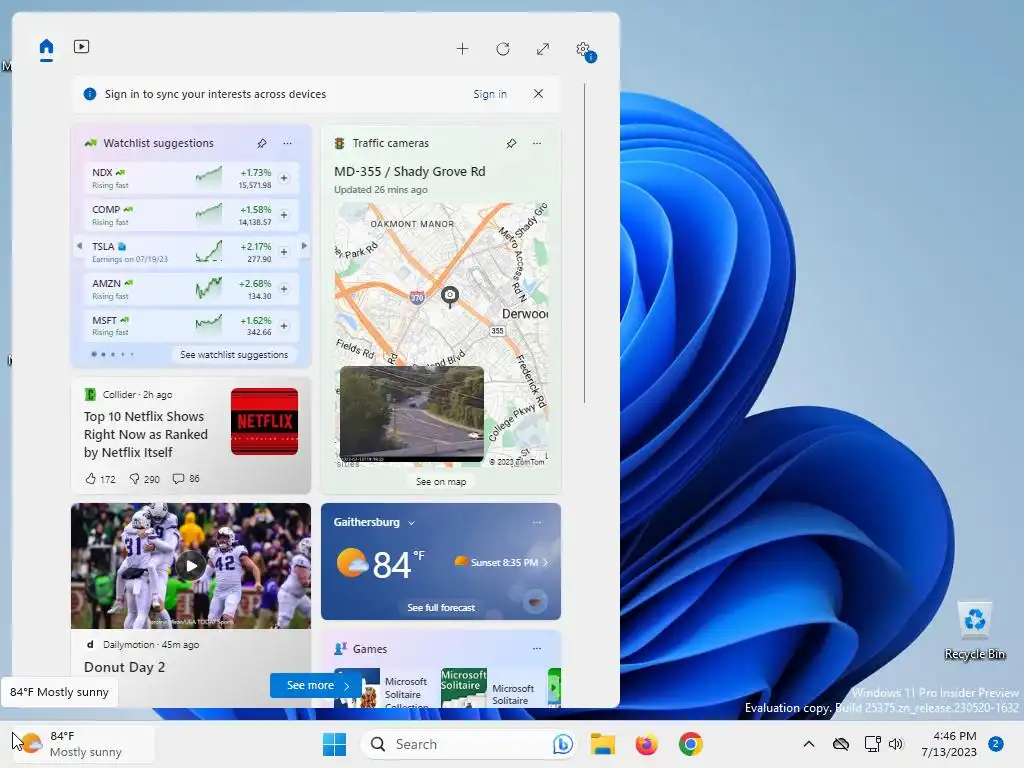The width and height of the screenshot is (1024, 768).
Task: Click the taskbar Search box
Action: tap(468, 744)
